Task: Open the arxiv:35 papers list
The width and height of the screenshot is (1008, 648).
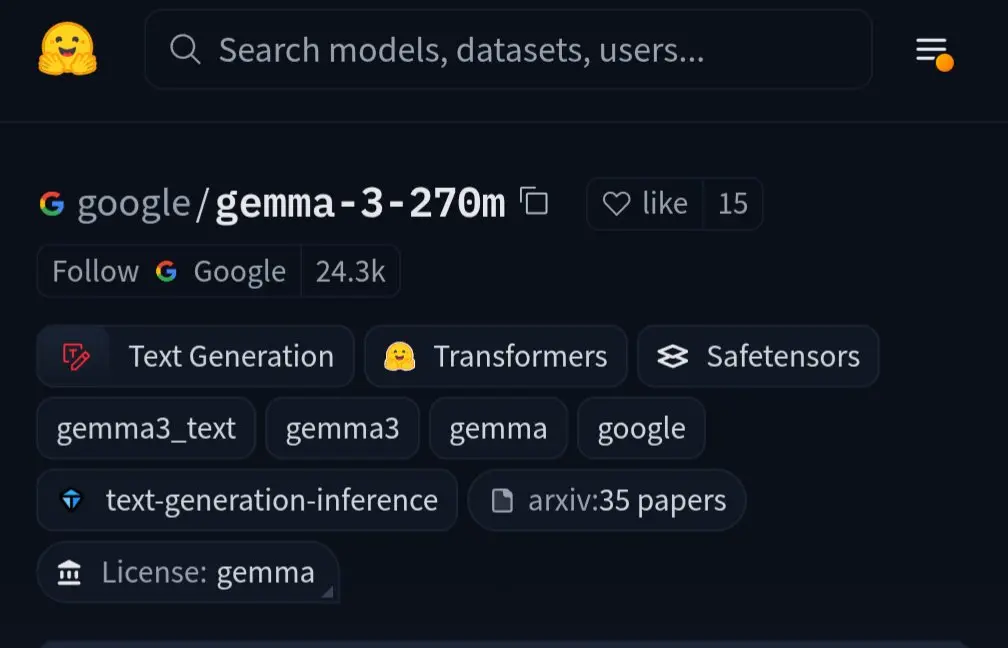Action: tap(607, 500)
